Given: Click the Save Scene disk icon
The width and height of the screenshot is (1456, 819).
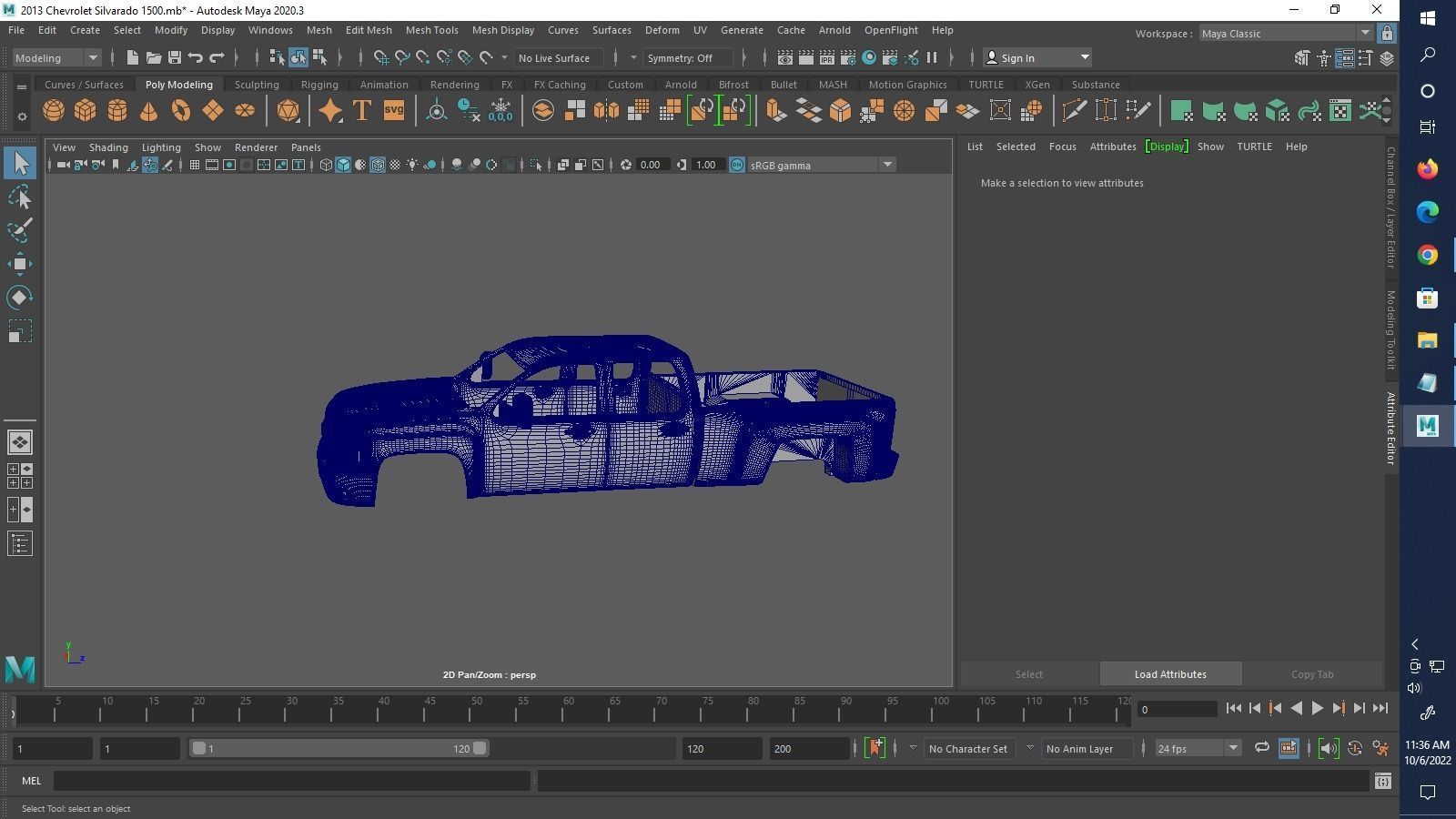Looking at the screenshot, I should 174,57.
